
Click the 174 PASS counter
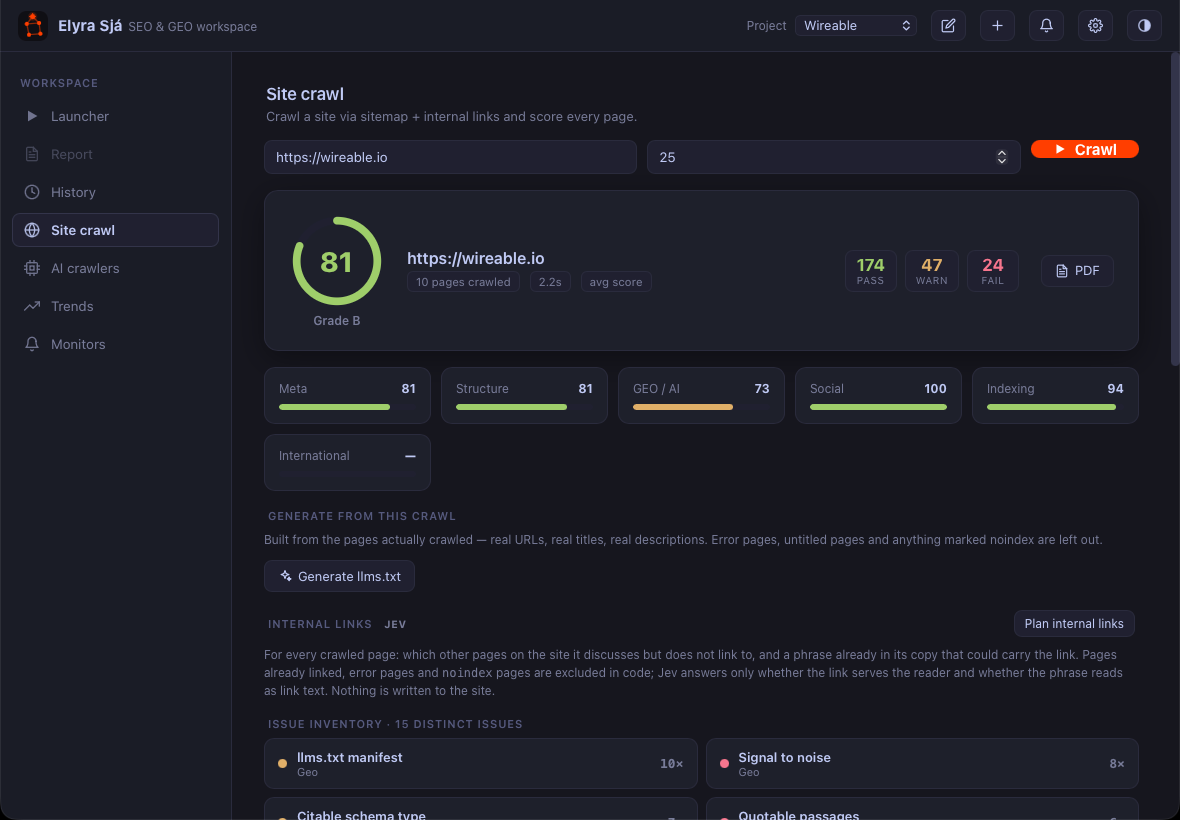coord(871,271)
